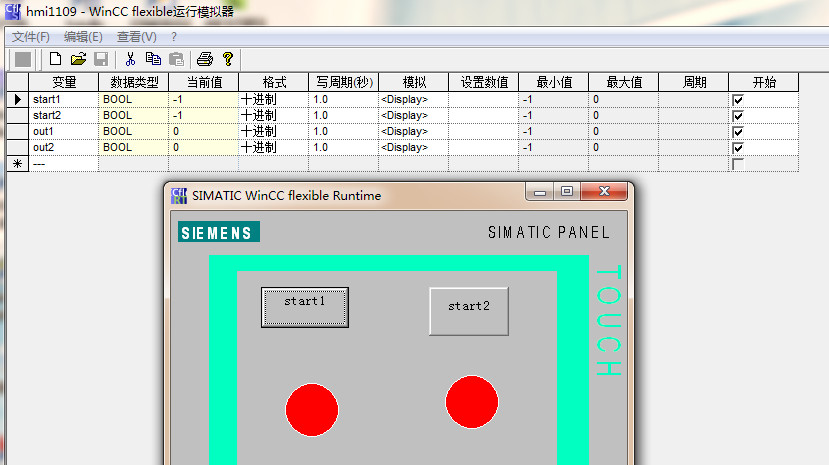The image size is (829, 465).
Task: Open the <Display> simulation cell for start1
Action: (x=413, y=99)
